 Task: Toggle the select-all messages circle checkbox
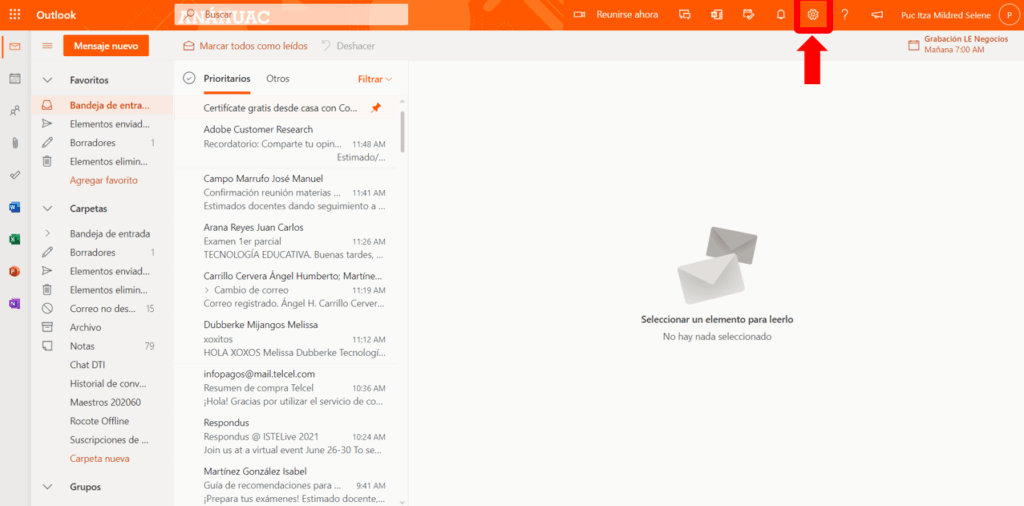189,79
